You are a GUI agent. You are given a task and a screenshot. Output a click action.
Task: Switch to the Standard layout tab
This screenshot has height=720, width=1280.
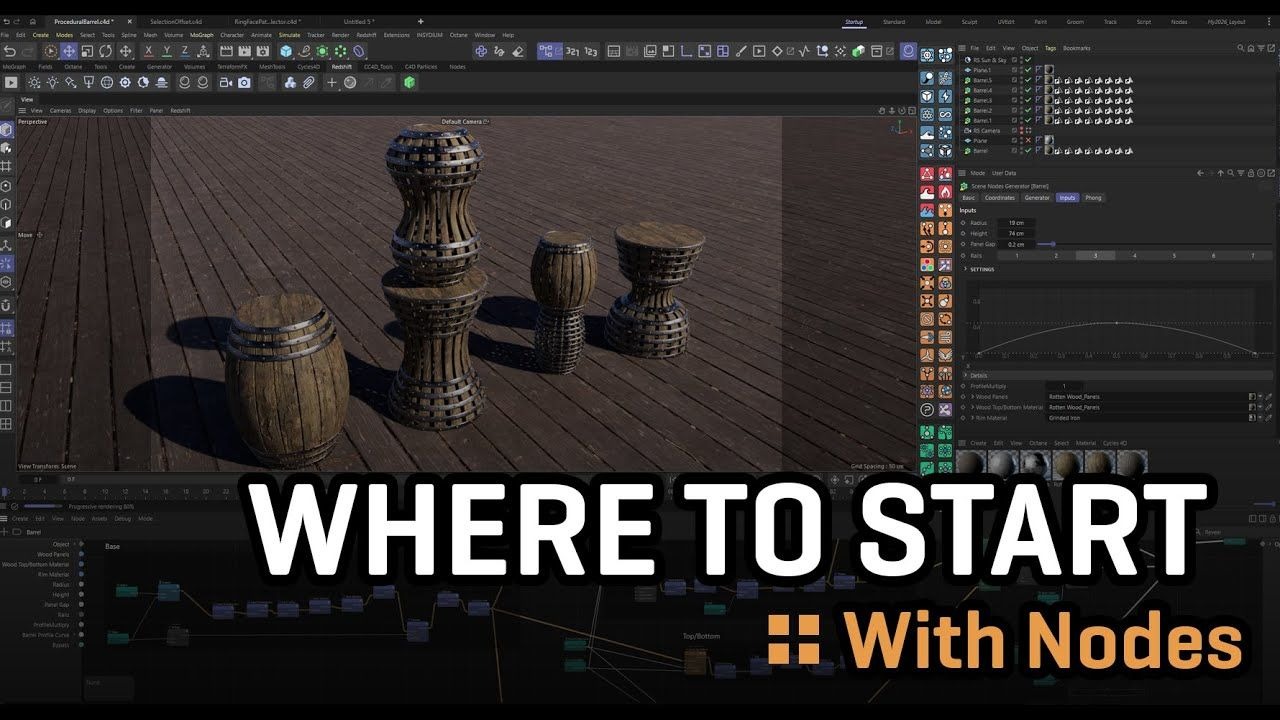point(894,21)
